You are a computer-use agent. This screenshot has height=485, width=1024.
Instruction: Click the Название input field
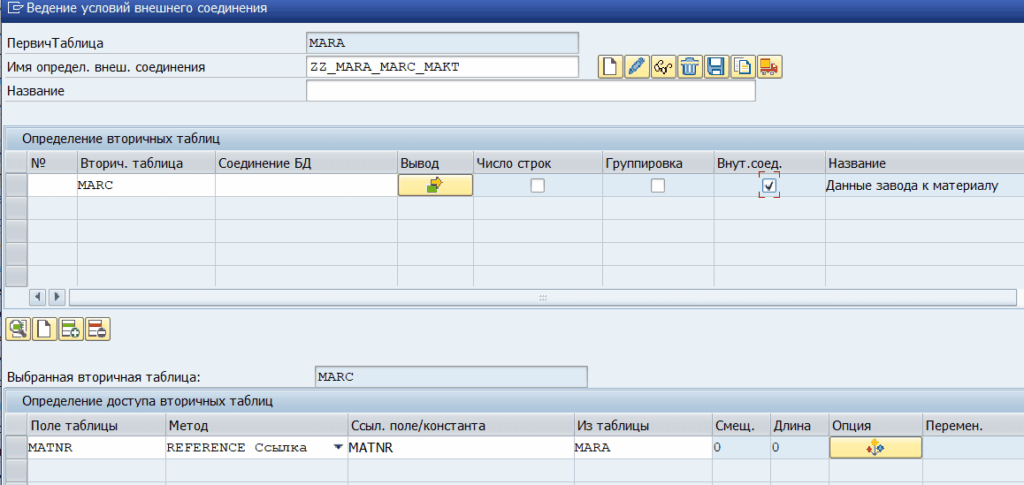[x=530, y=92]
